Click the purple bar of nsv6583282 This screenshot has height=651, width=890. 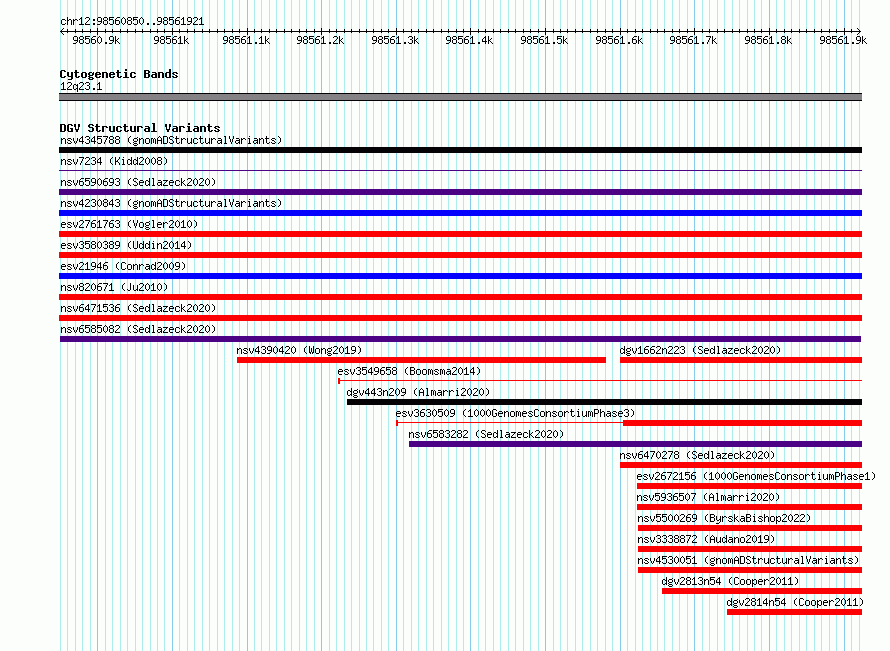635,444
